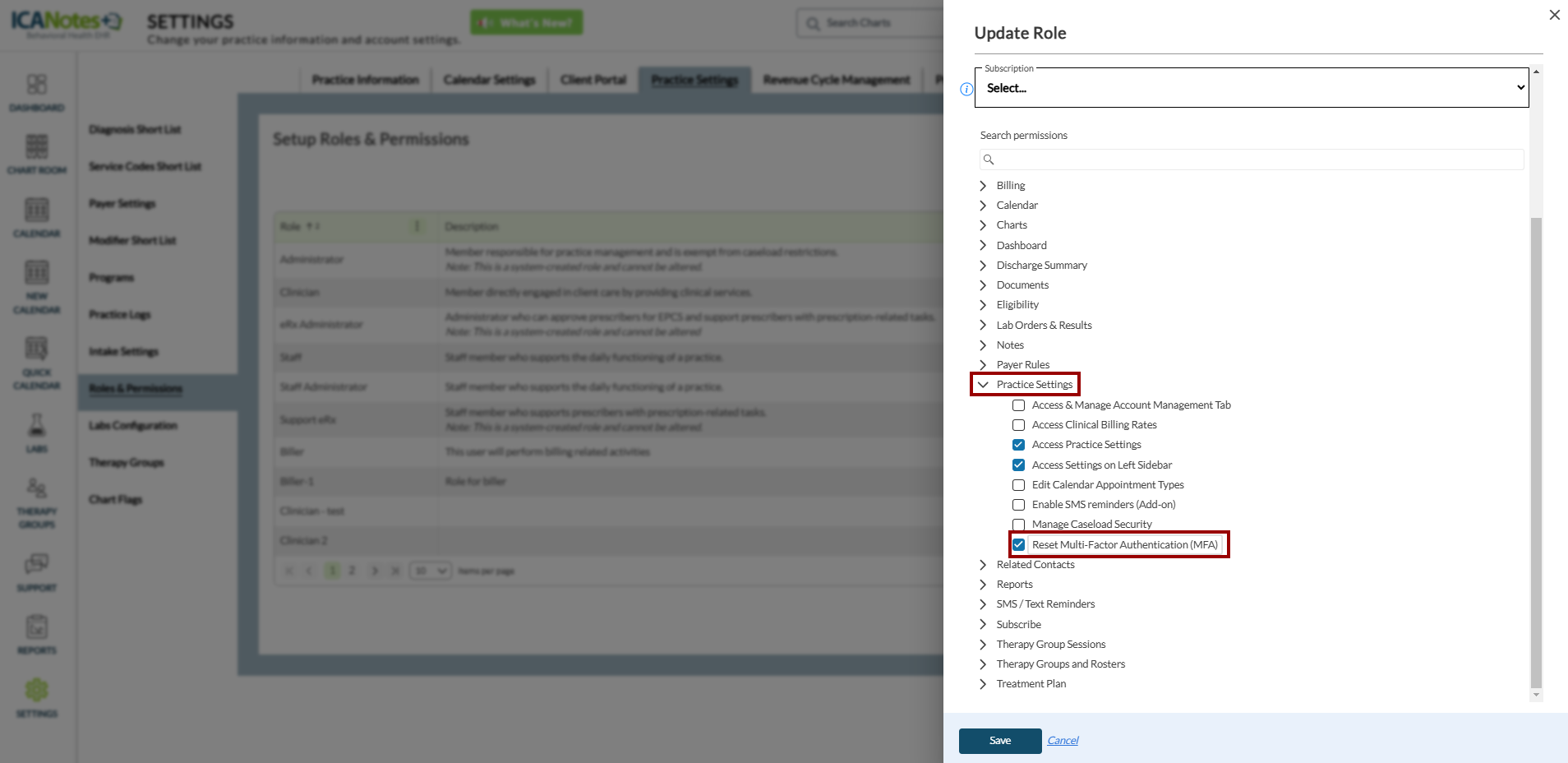Switch to the Revenue Cycle Management tab
1568x763 pixels.
point(837,80)
